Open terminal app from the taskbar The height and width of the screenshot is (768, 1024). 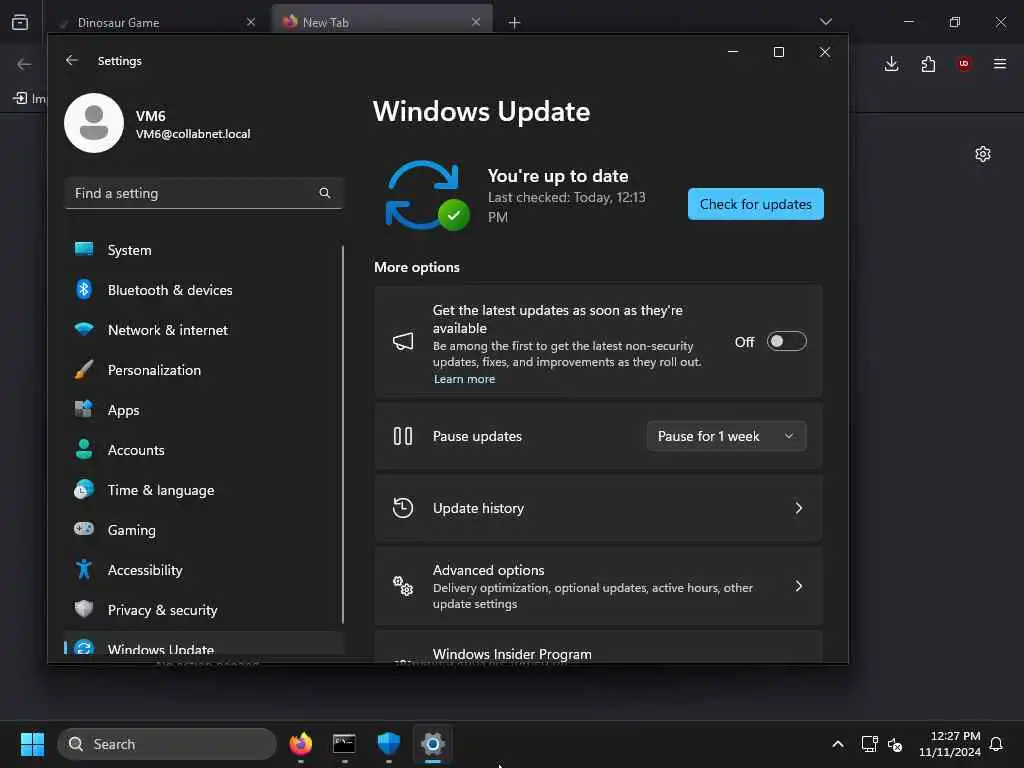click(x=344, y=744)
